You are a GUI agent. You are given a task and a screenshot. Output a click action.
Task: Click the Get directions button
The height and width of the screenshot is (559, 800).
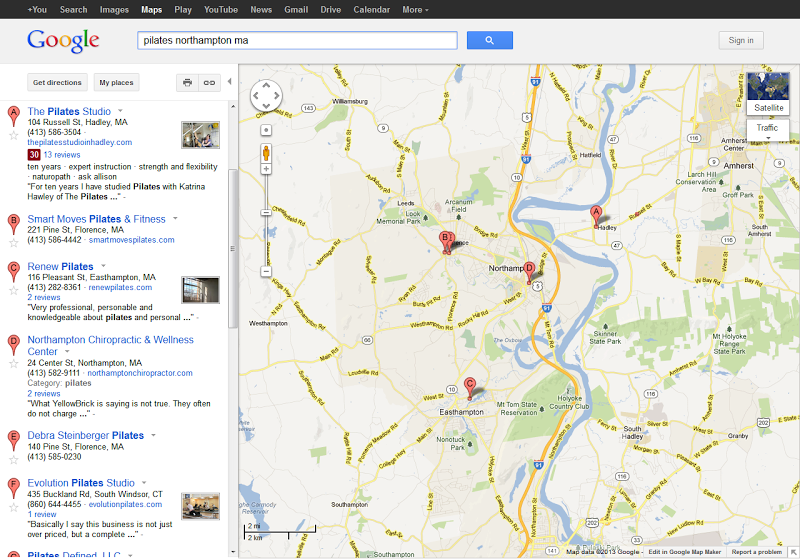tap(57, 82)
